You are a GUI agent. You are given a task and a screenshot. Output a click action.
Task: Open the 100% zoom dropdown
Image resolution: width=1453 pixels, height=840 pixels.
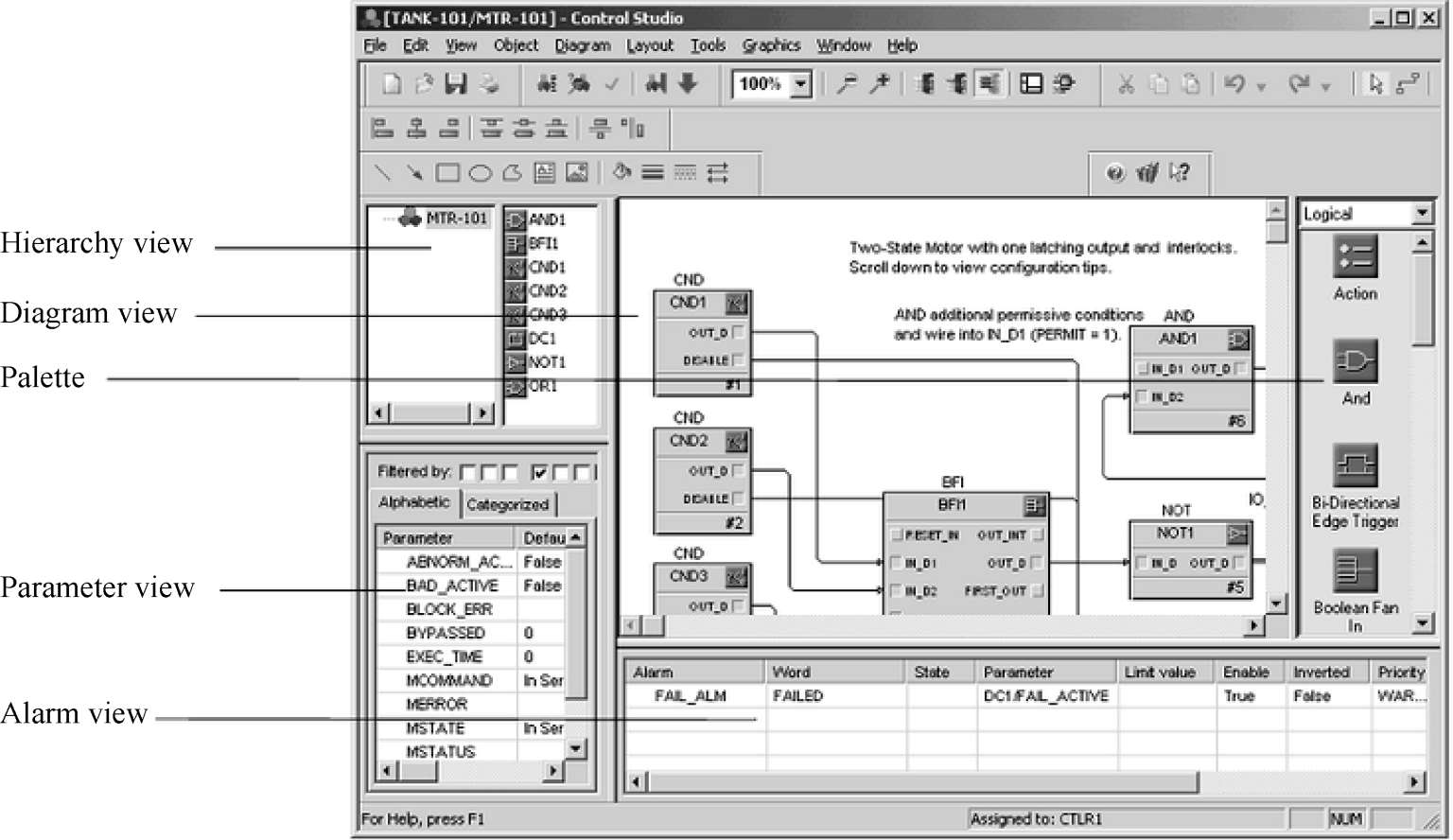[x=801, y=84]
